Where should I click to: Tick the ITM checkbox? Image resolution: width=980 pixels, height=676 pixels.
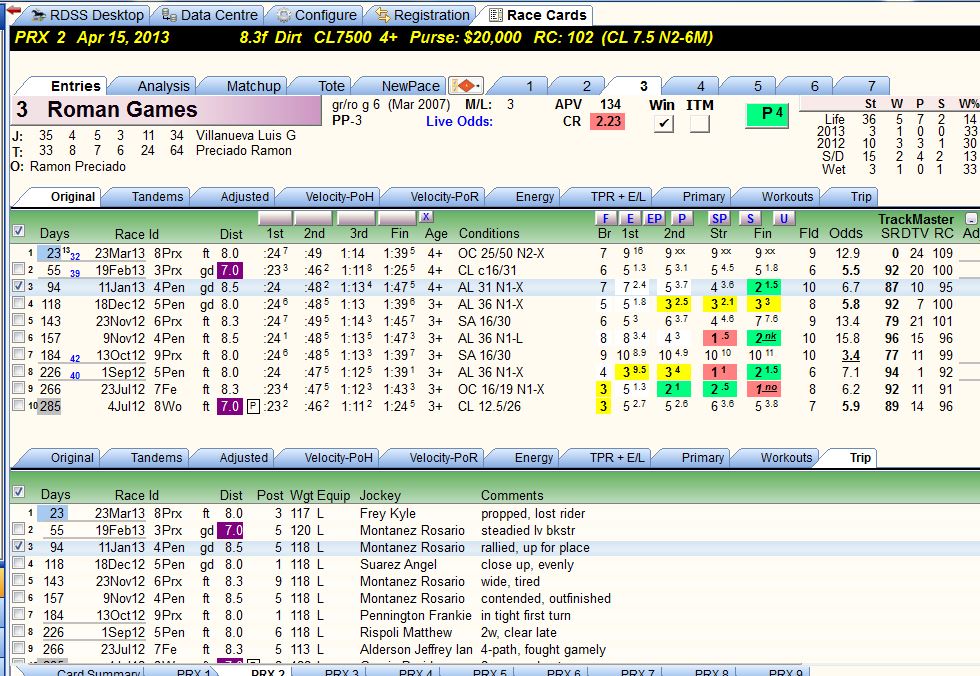click(x=699, y=124)
